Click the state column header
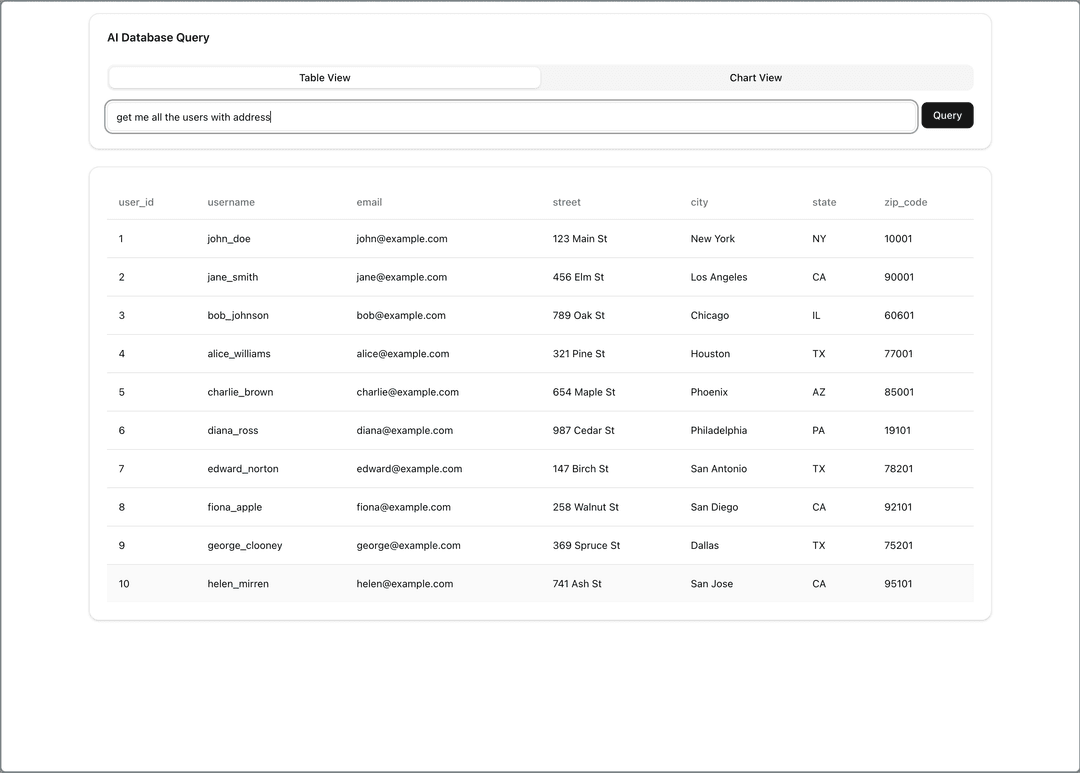 (x=824, y=202)
